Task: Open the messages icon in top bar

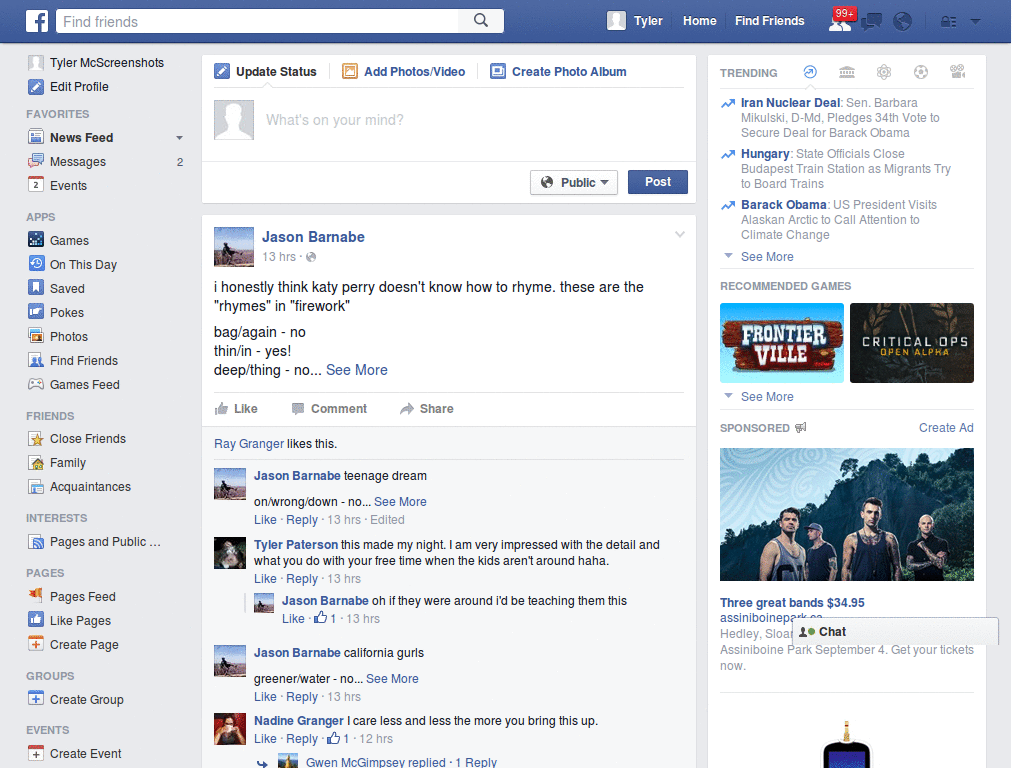Action: point(871,22)
